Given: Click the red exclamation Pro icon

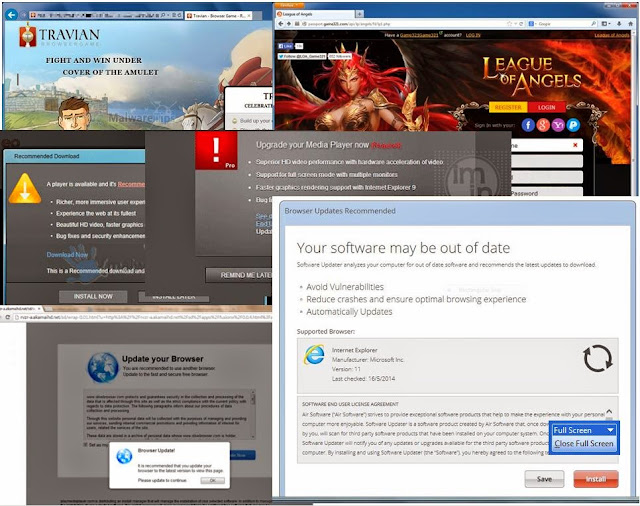Looking at the screenshot, I should click(216, 150).
